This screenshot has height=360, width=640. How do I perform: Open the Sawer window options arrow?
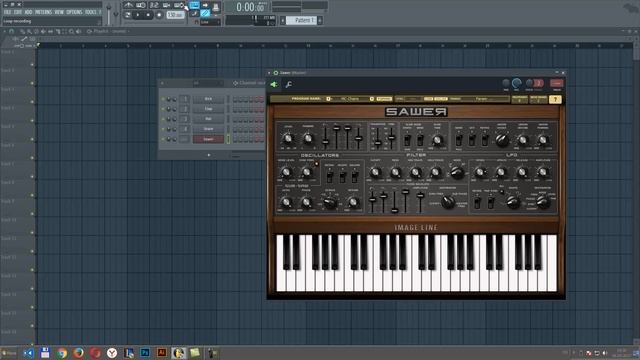(269, 73)
